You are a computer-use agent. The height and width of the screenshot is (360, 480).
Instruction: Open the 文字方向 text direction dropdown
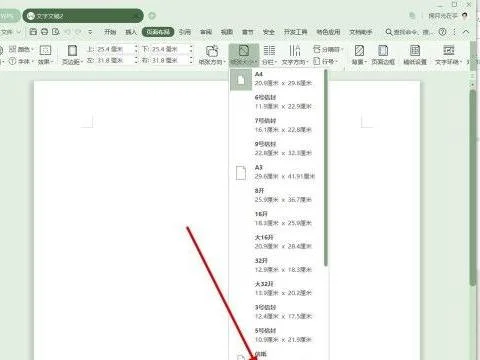[x=295, y=55]
